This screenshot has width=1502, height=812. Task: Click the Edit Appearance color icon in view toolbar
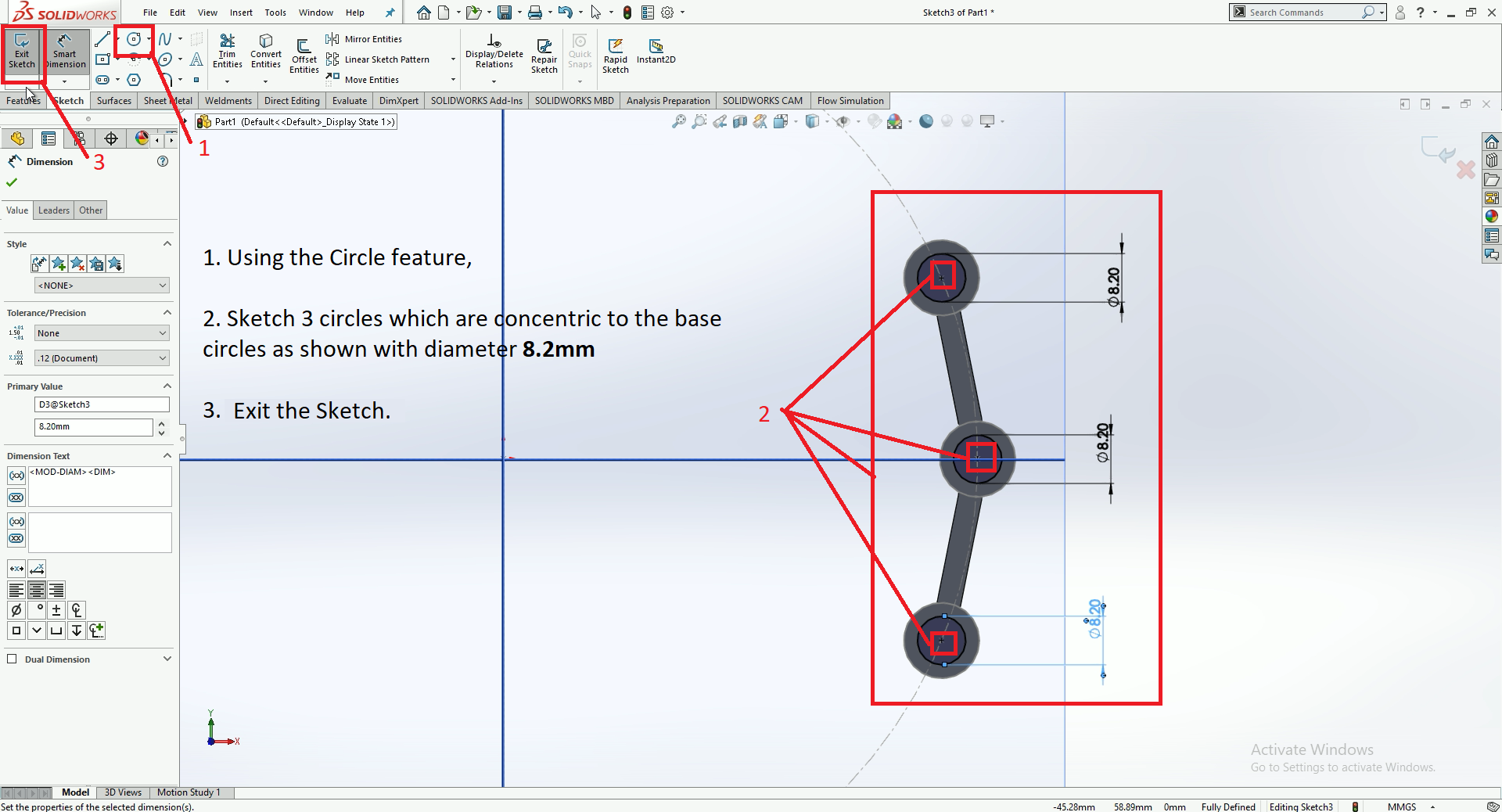pyautogui.click(x=875, y=121)
